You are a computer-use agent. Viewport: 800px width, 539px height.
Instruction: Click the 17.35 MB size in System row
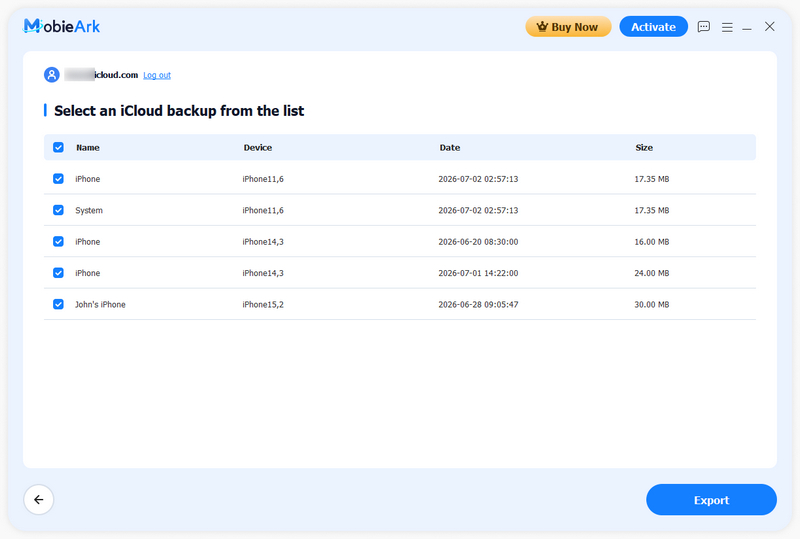(652, 210)
